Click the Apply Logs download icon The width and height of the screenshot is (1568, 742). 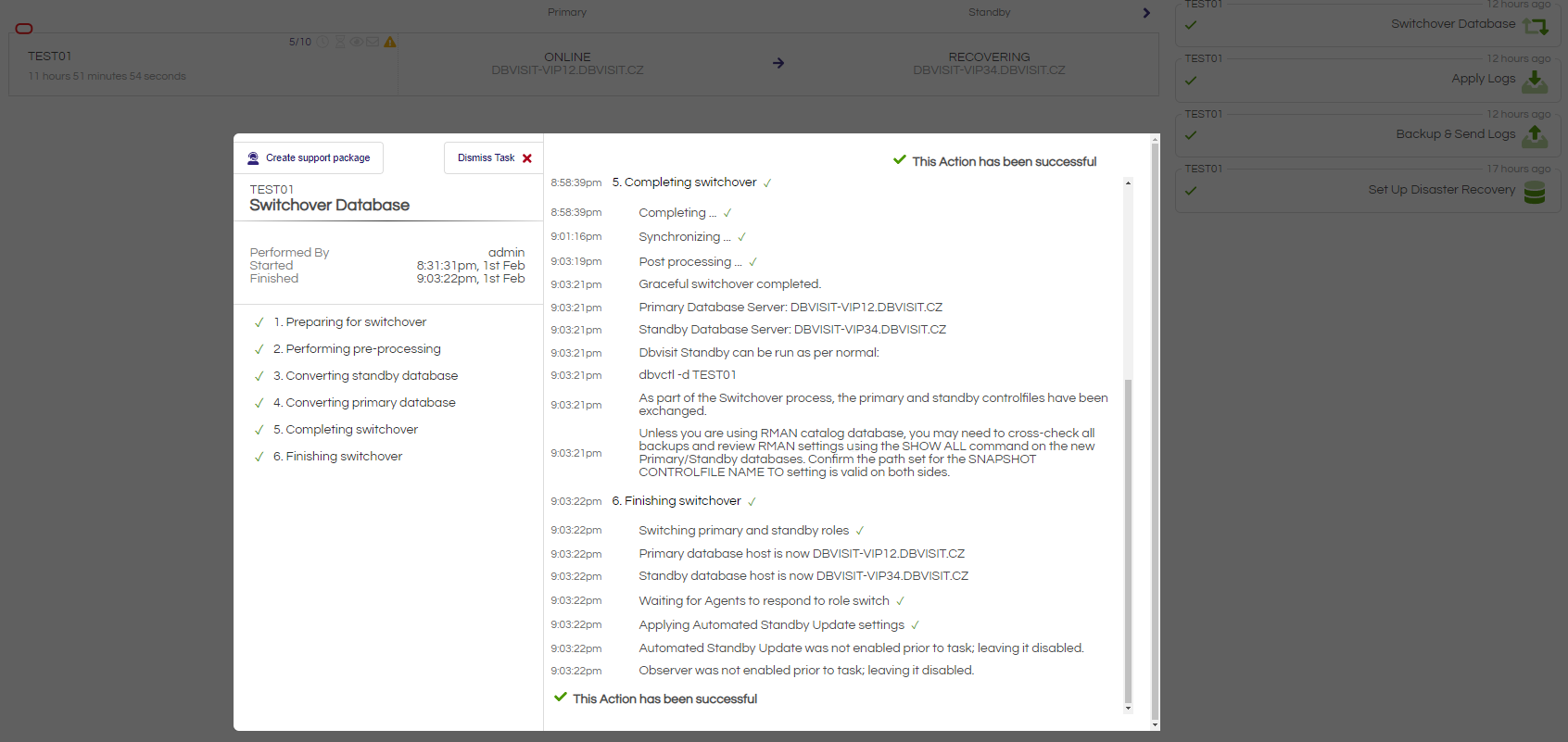click(x=1535, y=81)
